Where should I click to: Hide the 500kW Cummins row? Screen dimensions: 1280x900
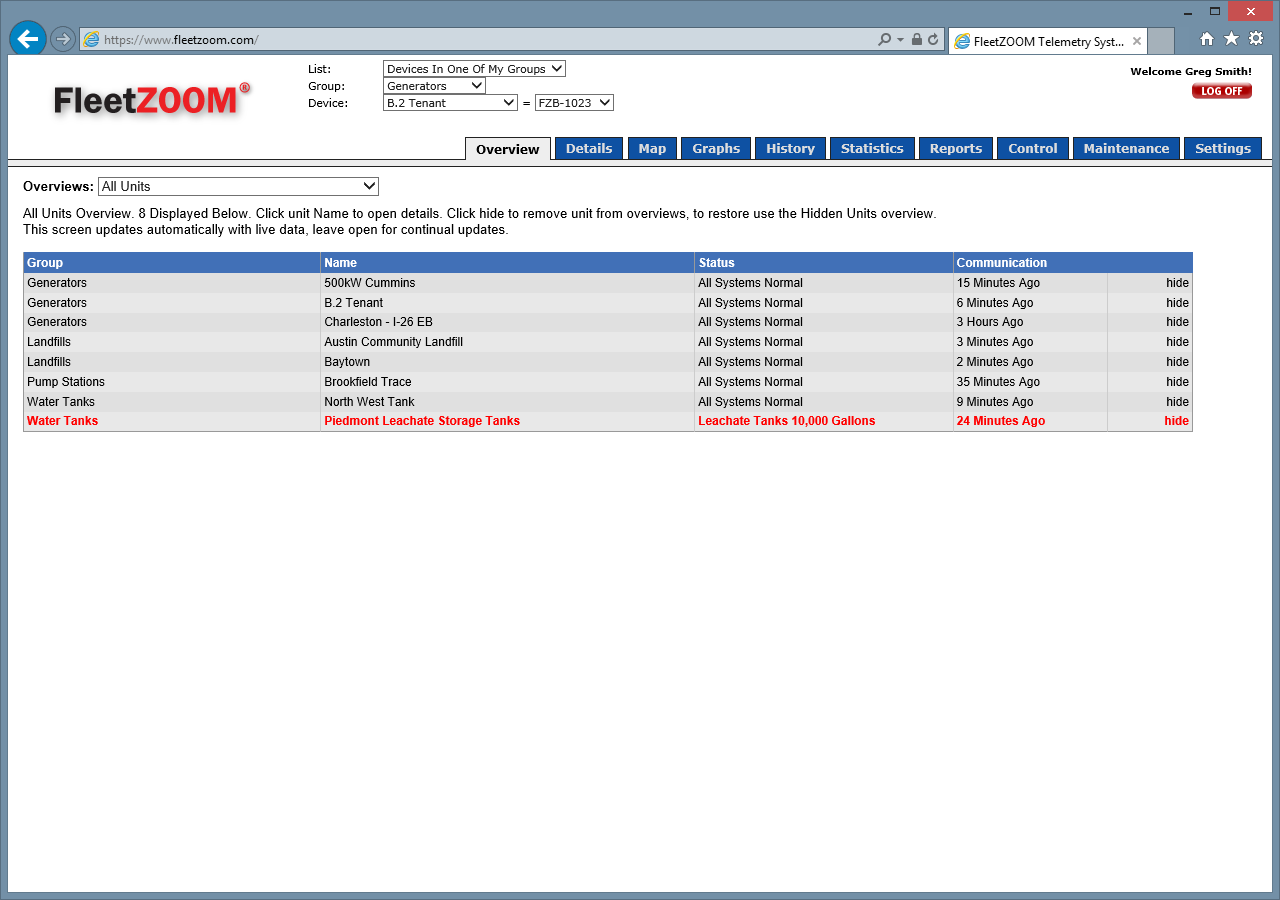pyautogui.click(x=1177, y=283)
